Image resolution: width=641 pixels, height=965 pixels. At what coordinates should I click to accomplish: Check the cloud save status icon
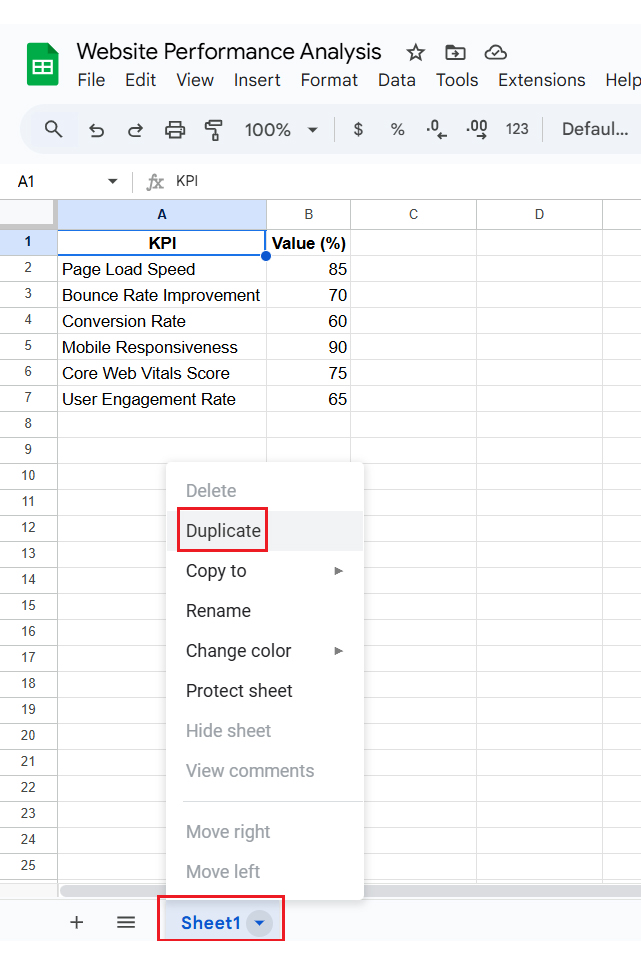click(495, 52)
